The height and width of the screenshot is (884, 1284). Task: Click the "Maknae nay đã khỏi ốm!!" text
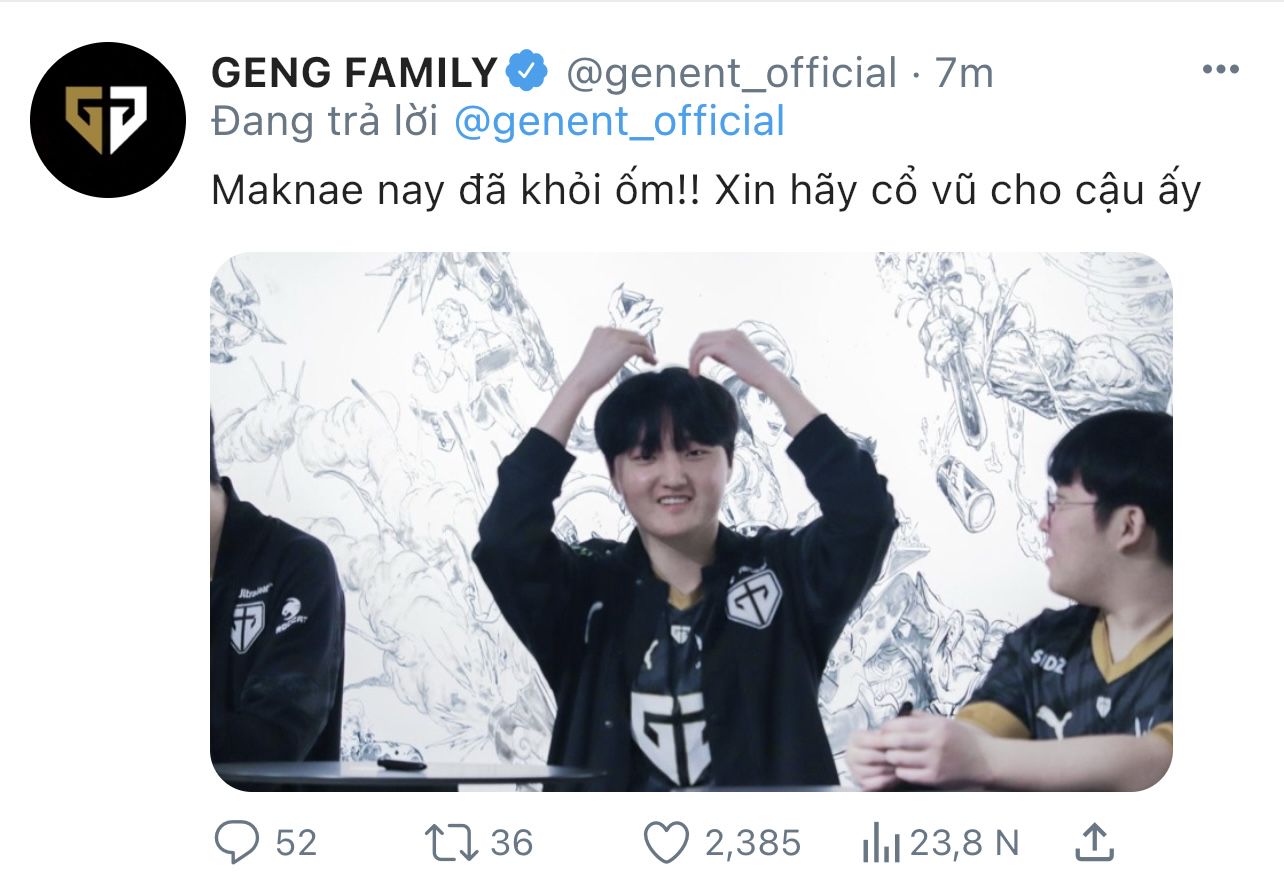point(455,191)
